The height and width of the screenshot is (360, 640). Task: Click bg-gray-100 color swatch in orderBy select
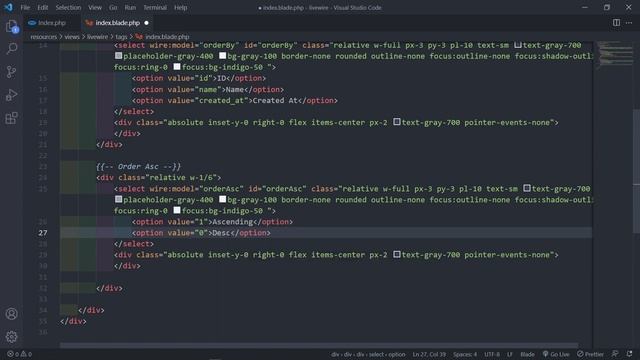(x=222, y=56)
